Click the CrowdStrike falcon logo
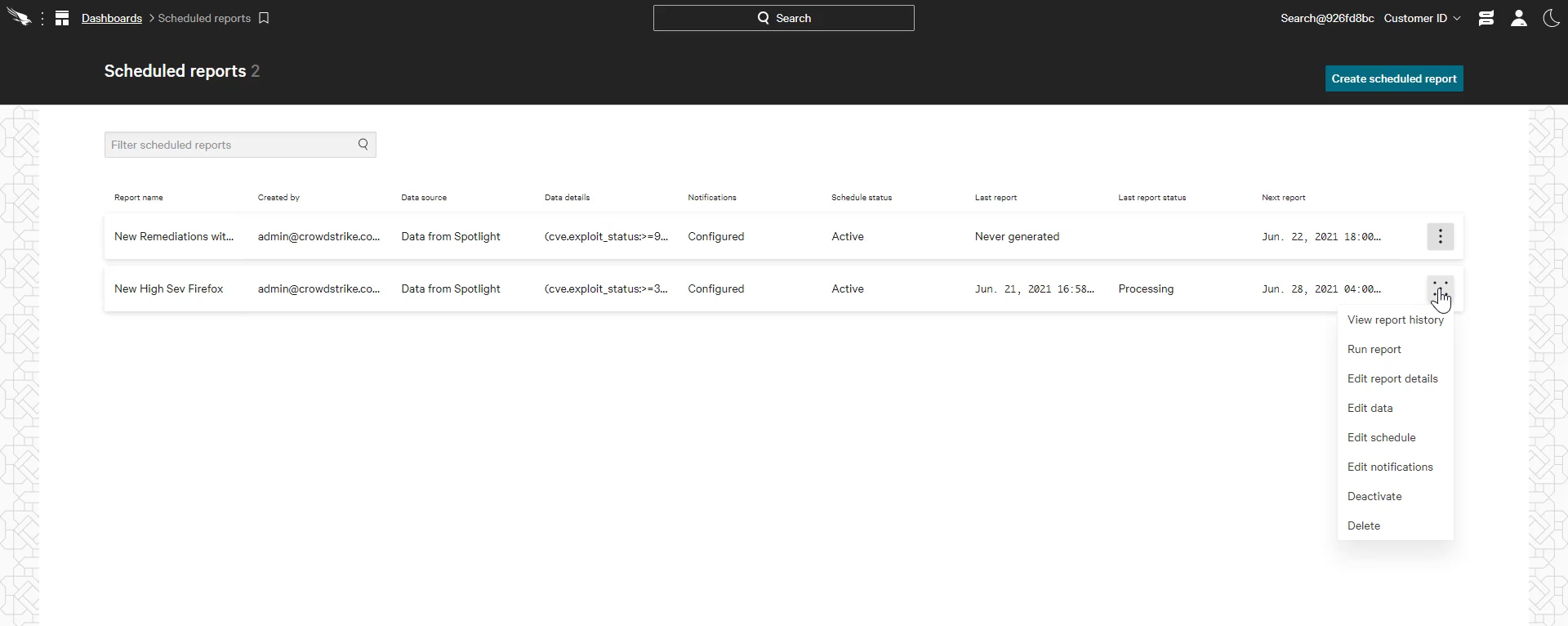 coord(19,18)
